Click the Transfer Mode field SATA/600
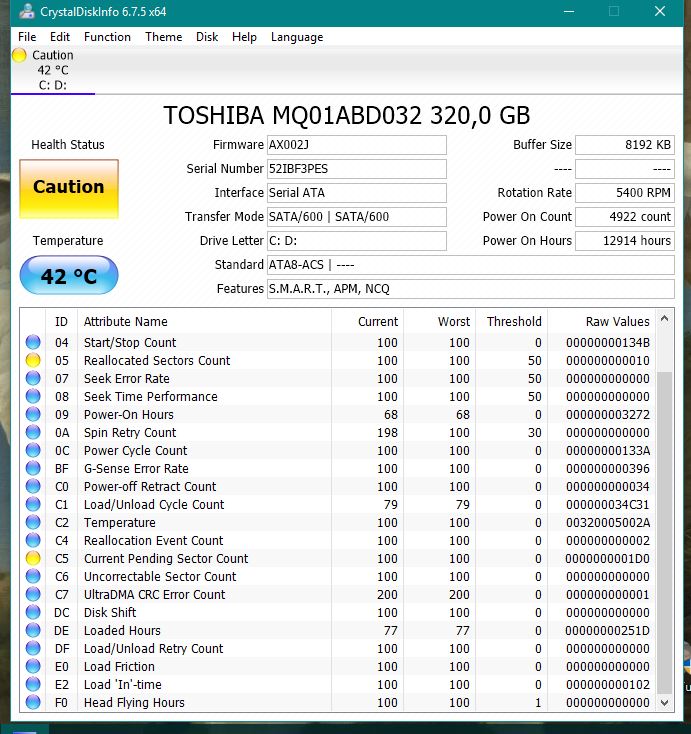The image size is (691, 734). [356, 217]
